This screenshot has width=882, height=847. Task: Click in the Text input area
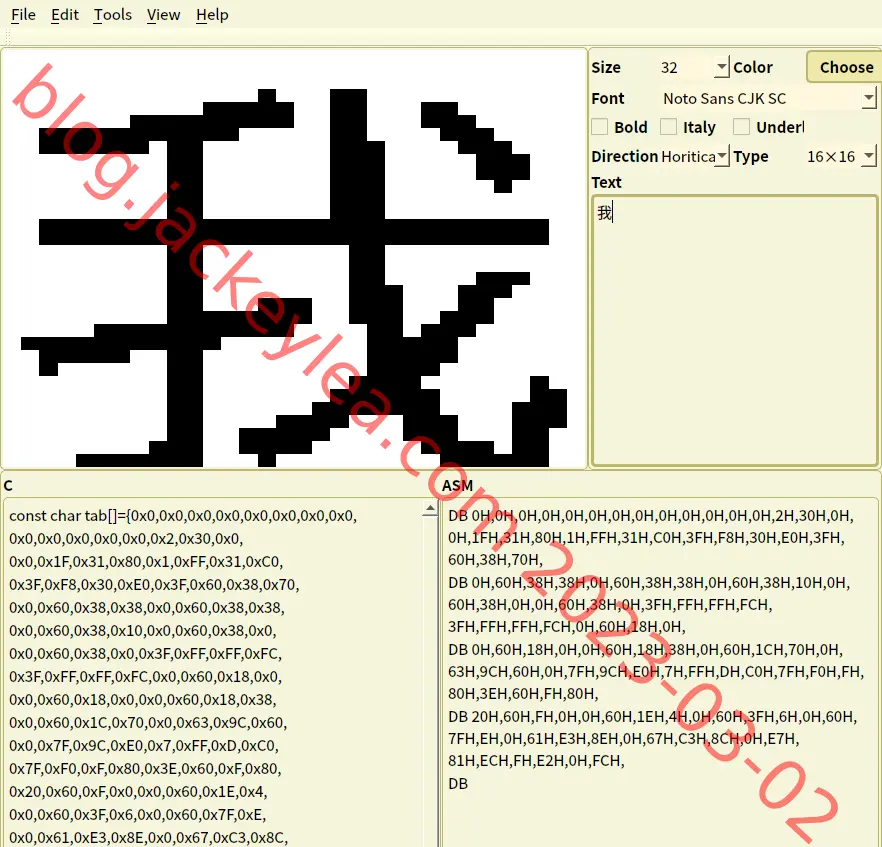coord(735,331)
